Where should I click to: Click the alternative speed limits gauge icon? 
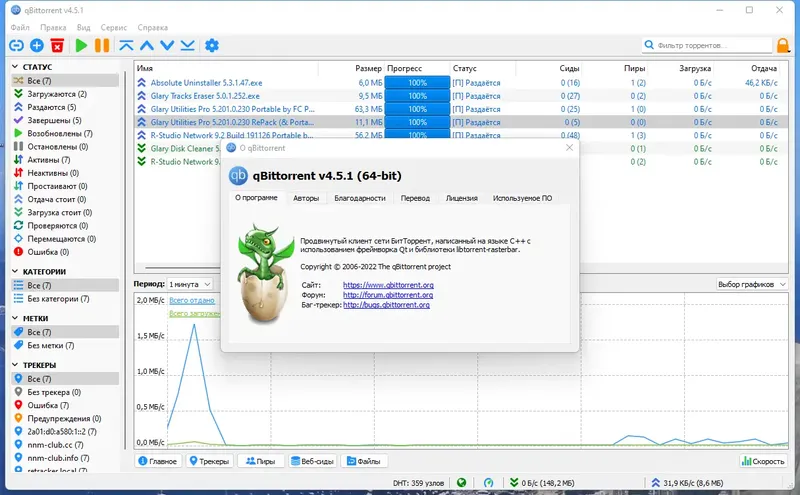point(488,483)
